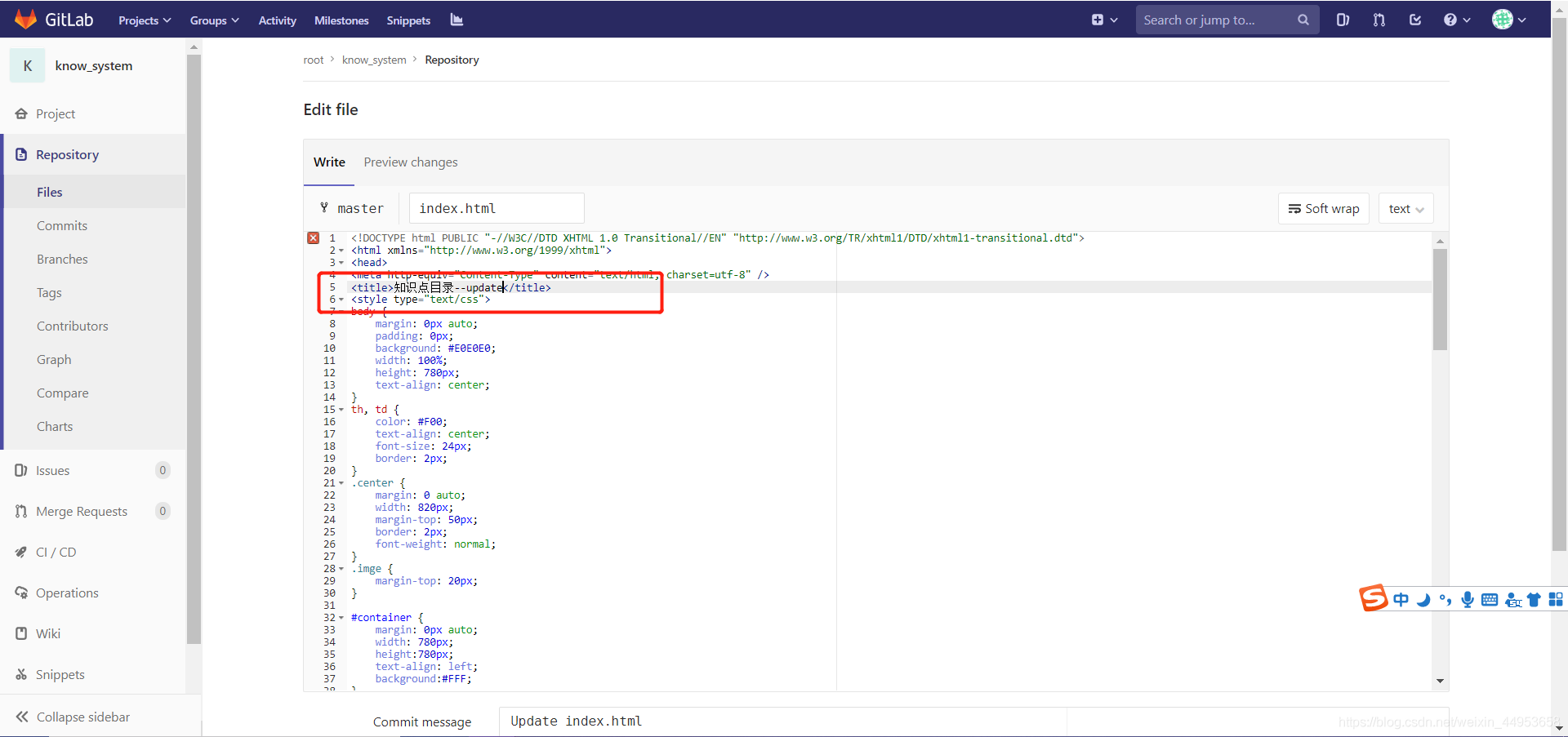This screenshot has height=737, width=1568.
Task: Toggle Soft wrap in editor
Action: coord(1324,209)
